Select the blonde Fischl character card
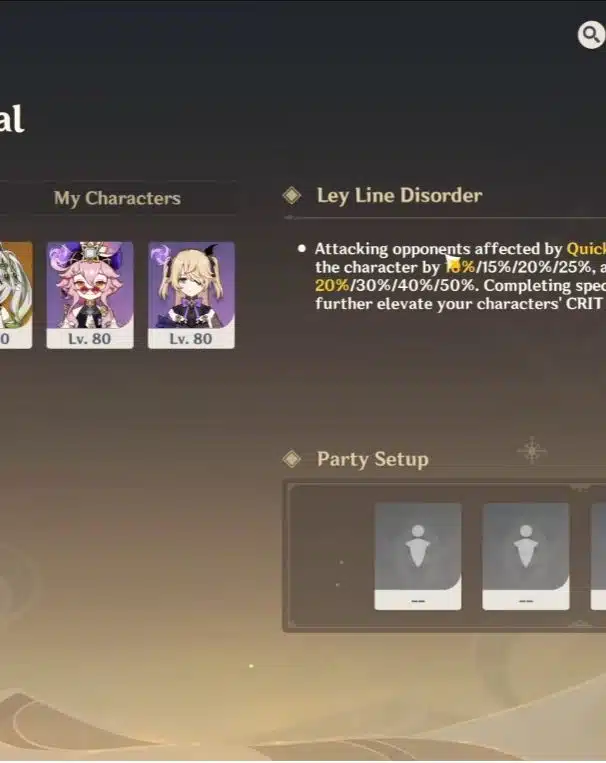Screen dimensions: 606x763 [x=191, y=295]
